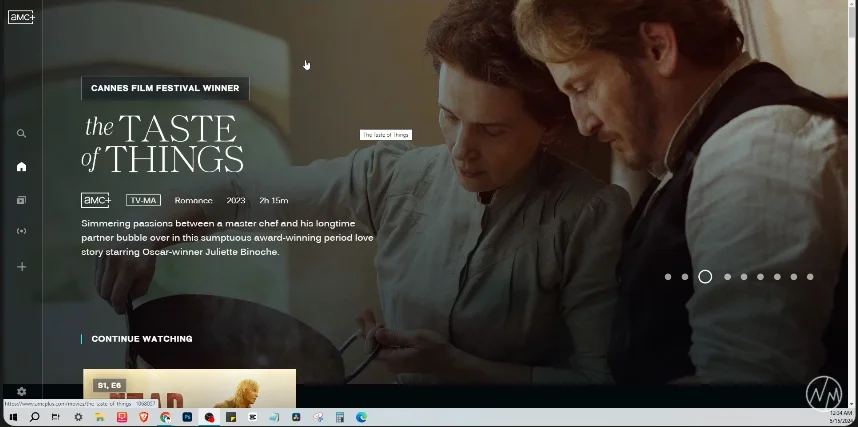This screenshot has height=427, width=858.
Task: Open The Taste of Things title logo
Action: tap(163, 143)
